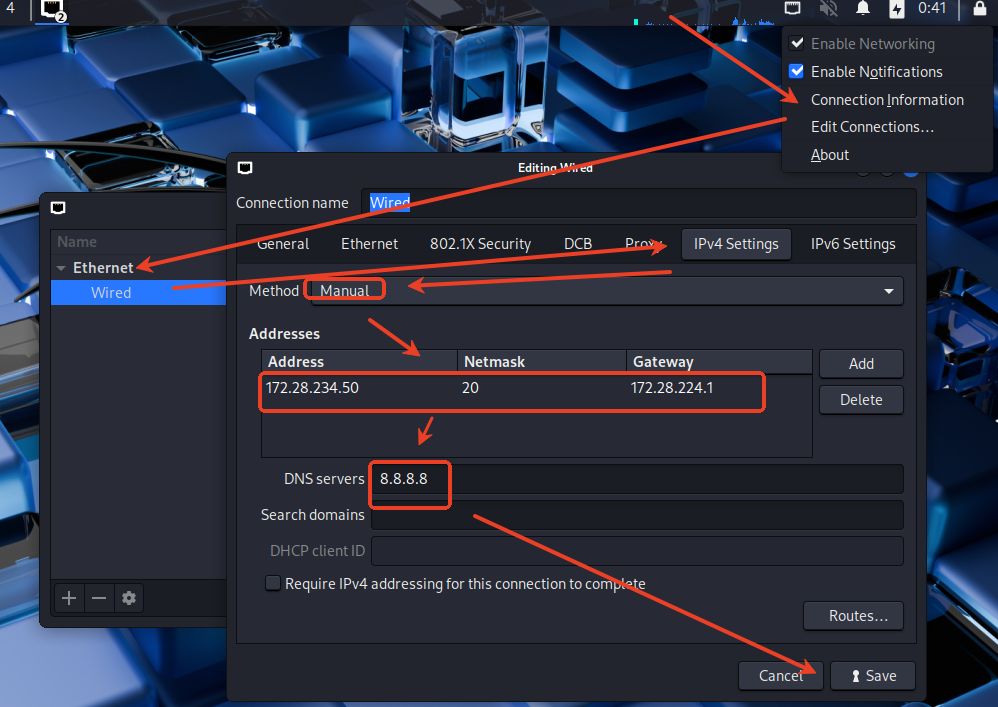Collapse the Ethernet tree group
This screenshot has height=707, width=998.
coord(62,268)
